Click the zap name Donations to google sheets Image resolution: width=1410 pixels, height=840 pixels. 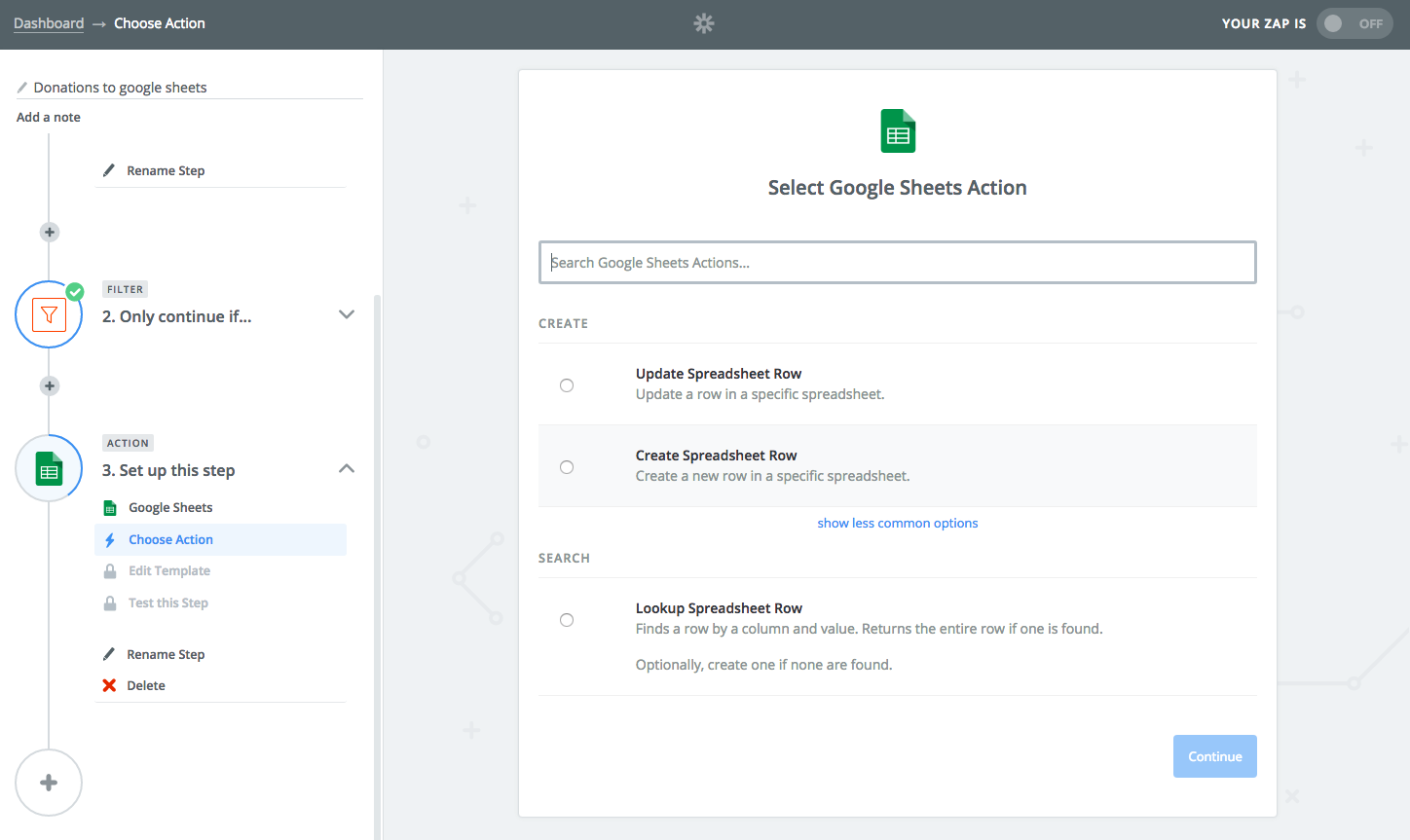pos(120,88)
